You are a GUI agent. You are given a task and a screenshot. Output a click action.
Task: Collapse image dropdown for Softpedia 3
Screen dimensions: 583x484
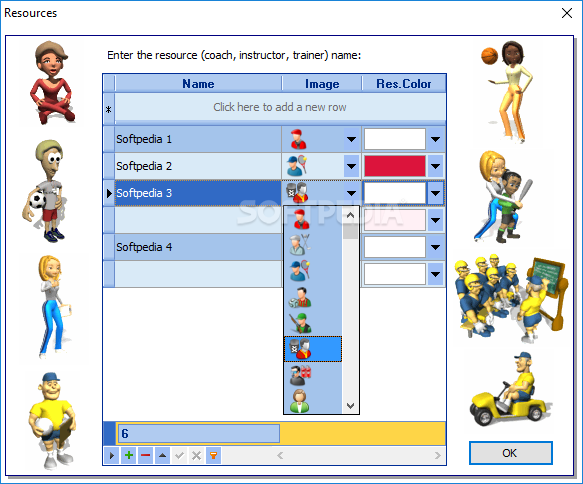tap(351, 193)
